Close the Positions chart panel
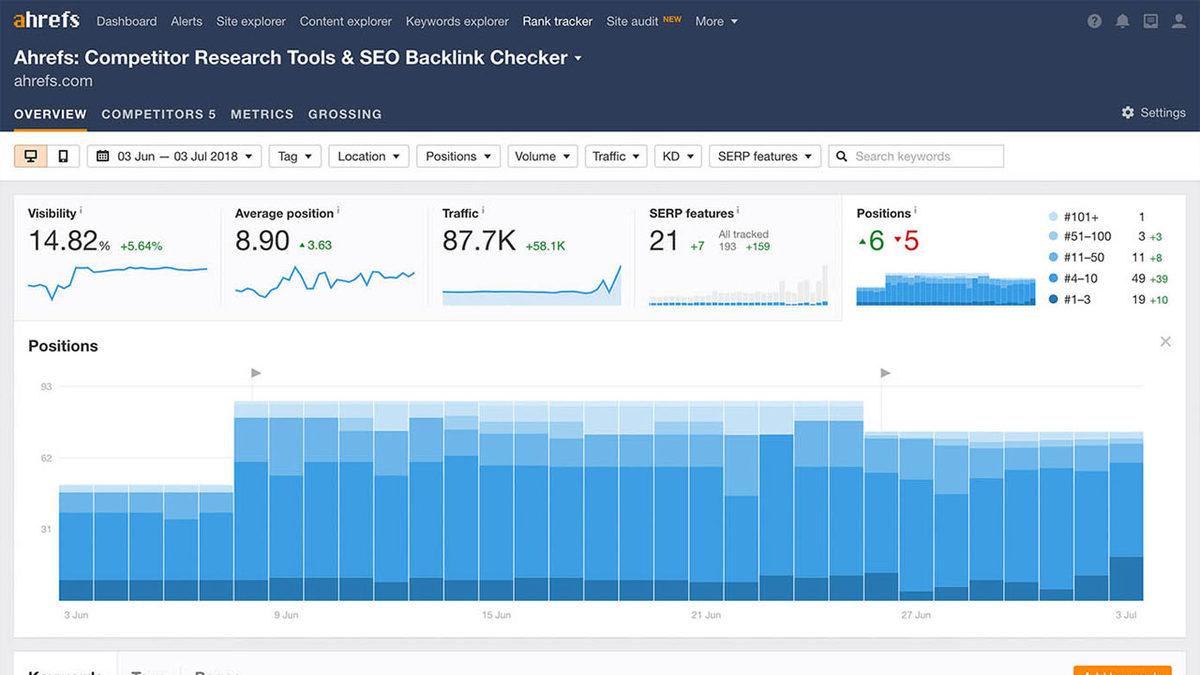Screen dimensions: 1200x675 (1165, 342)
